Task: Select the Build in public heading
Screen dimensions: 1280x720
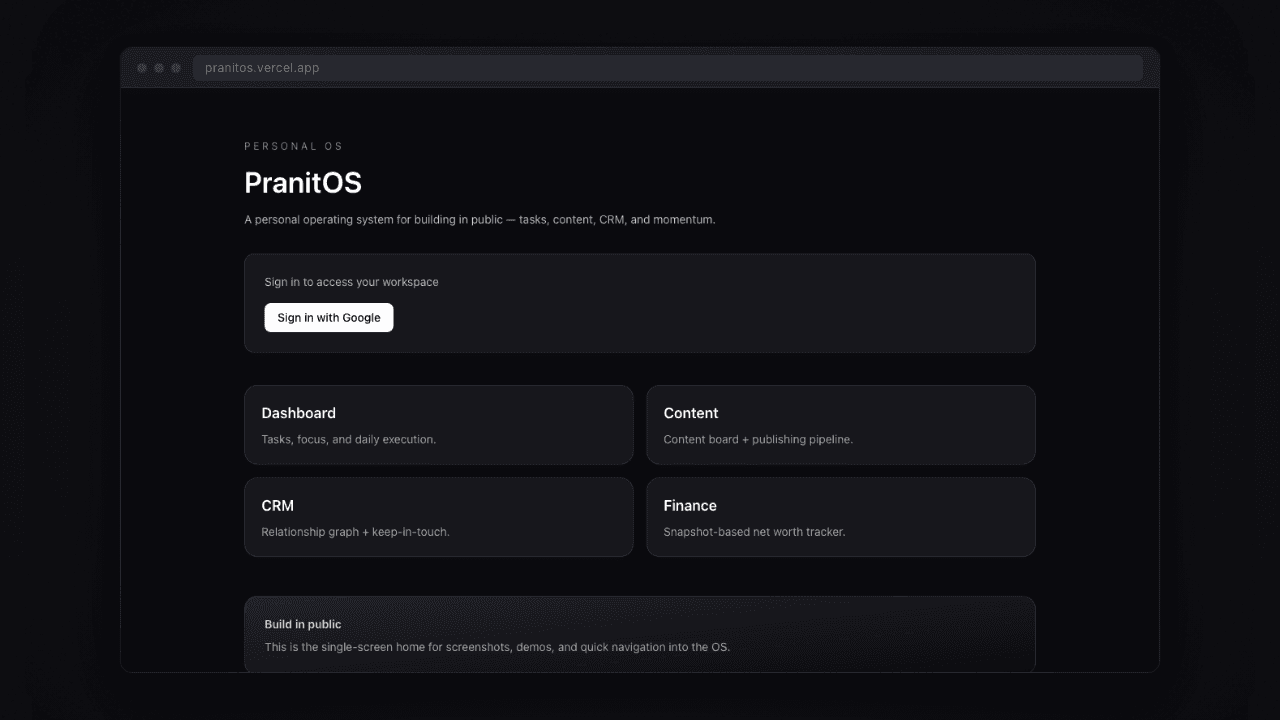Action: point(302,624)
